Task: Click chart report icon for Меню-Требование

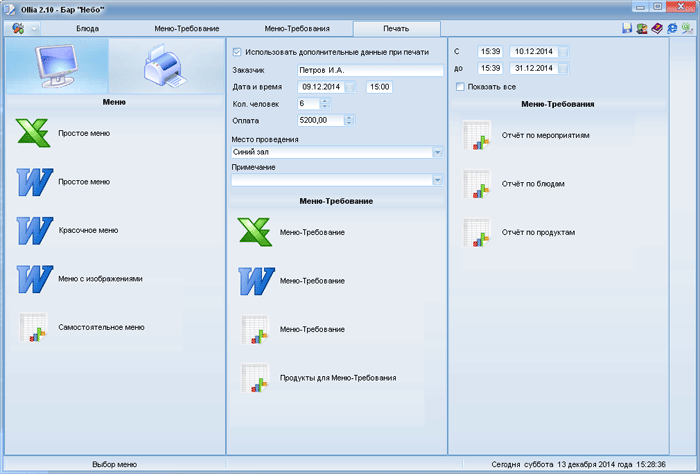Action: [254, 329]
